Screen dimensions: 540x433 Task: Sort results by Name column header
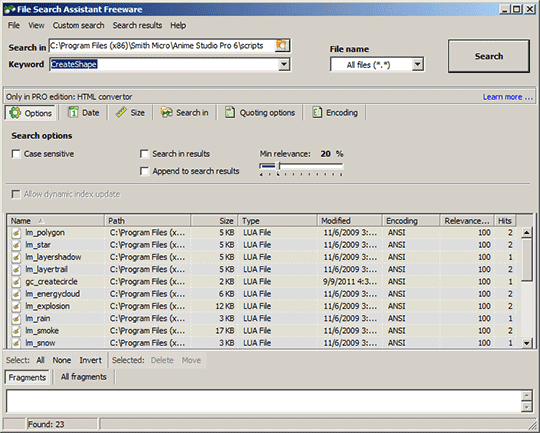point(55,221)
